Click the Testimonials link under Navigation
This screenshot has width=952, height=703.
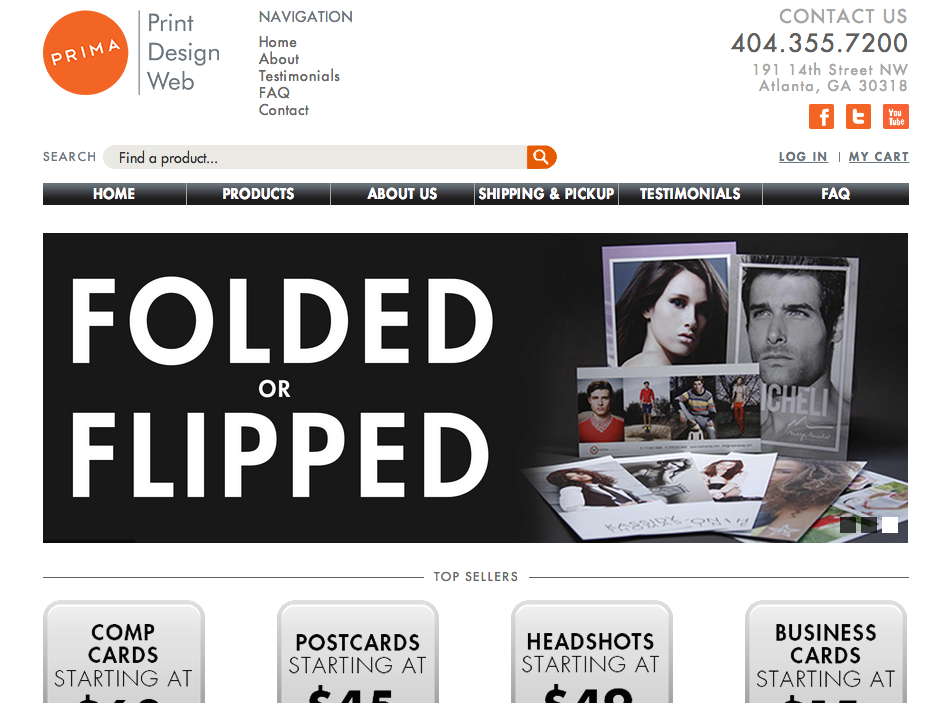[x=299, y=76]
